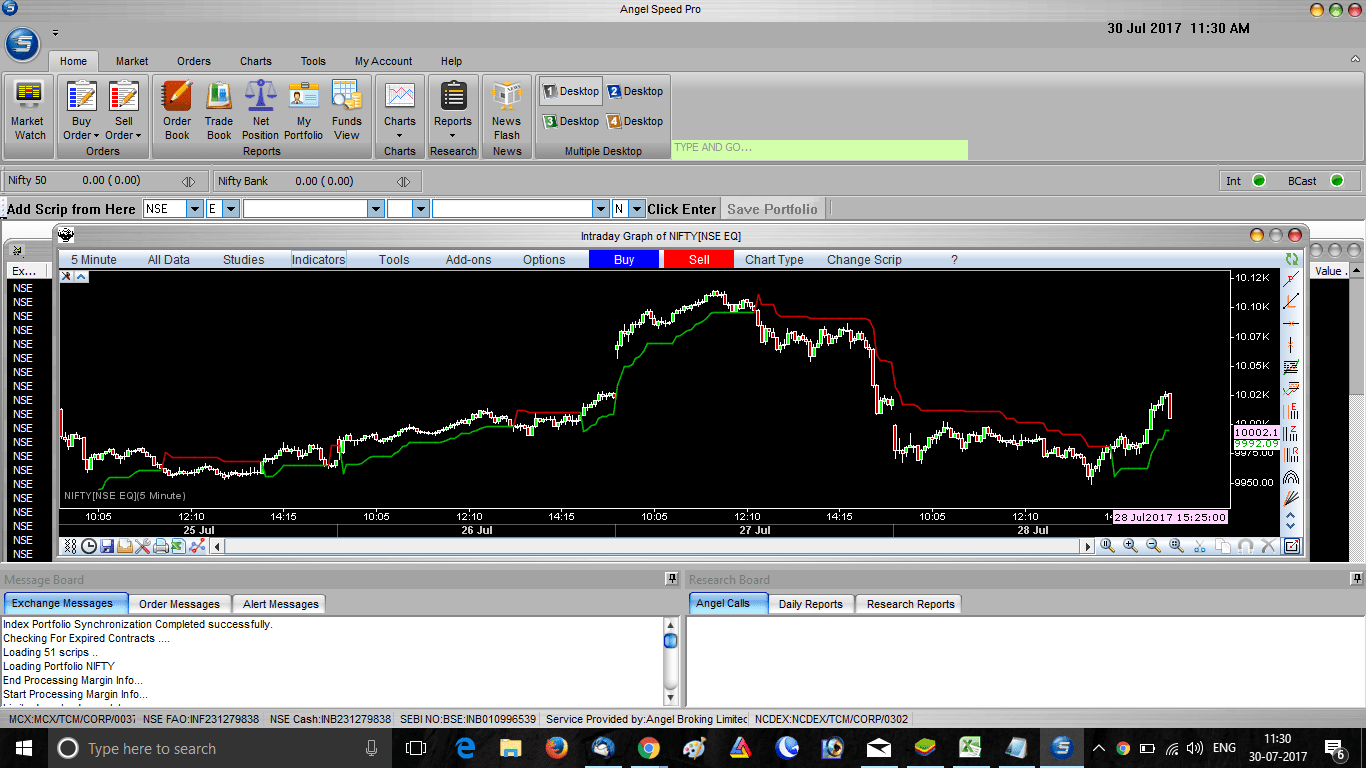Open the Indicators menu on the chart
Image resolution: width=1366 pixels, height=768 pixels.
click(317, 259)
